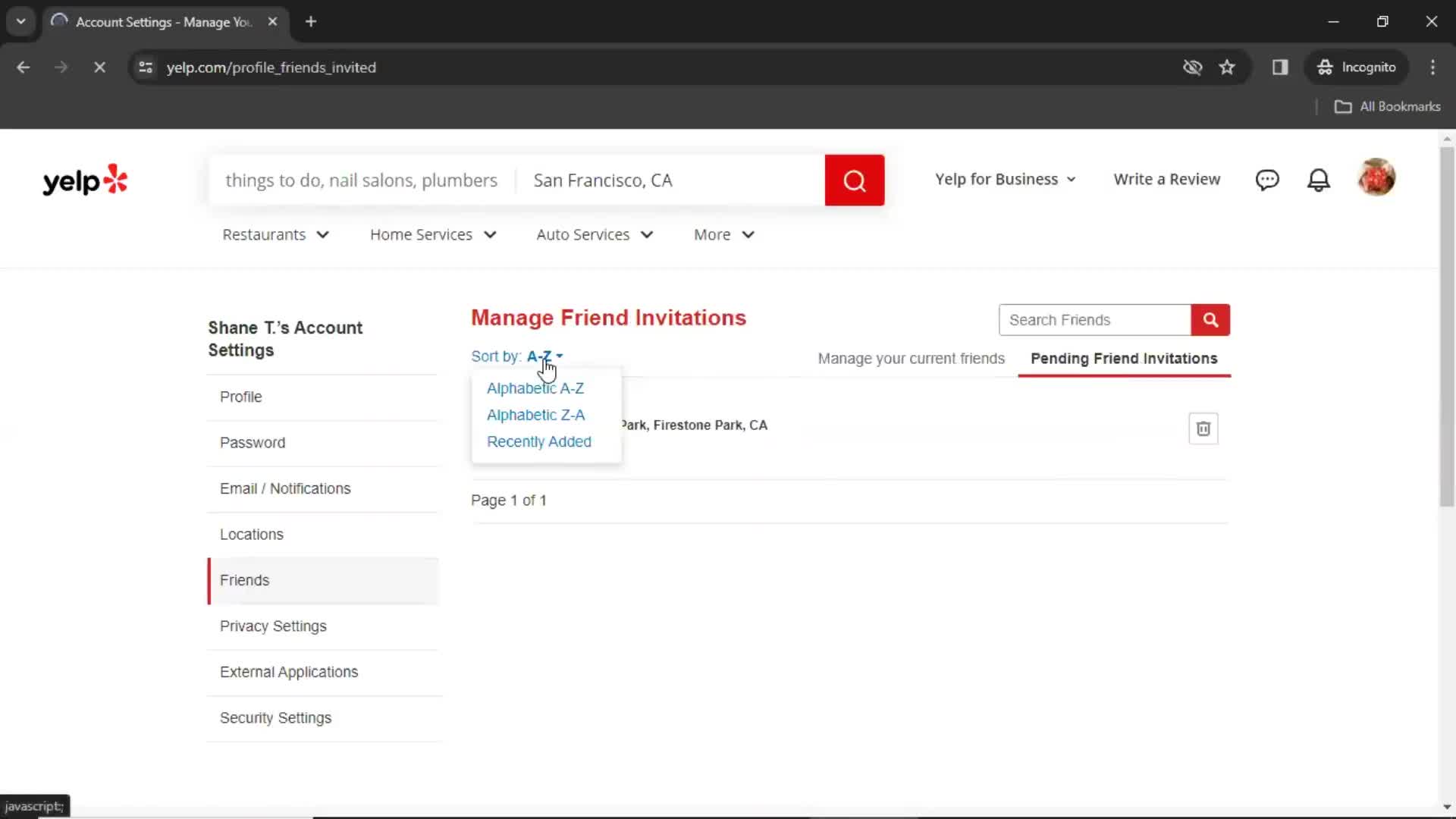Click the browser address bar URL
Screen dimensions: 1456x819
pos(271,67)
